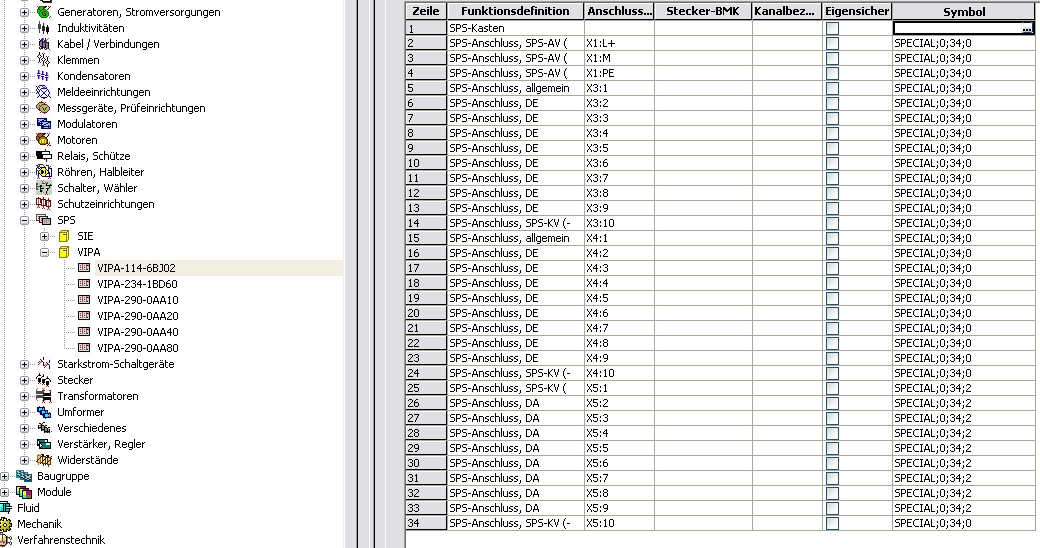The height and width of the screenshot is (548, 1040).
Task: Click the Starkstrom-Schaltgeräte icon
Action: tap(43, 364)
